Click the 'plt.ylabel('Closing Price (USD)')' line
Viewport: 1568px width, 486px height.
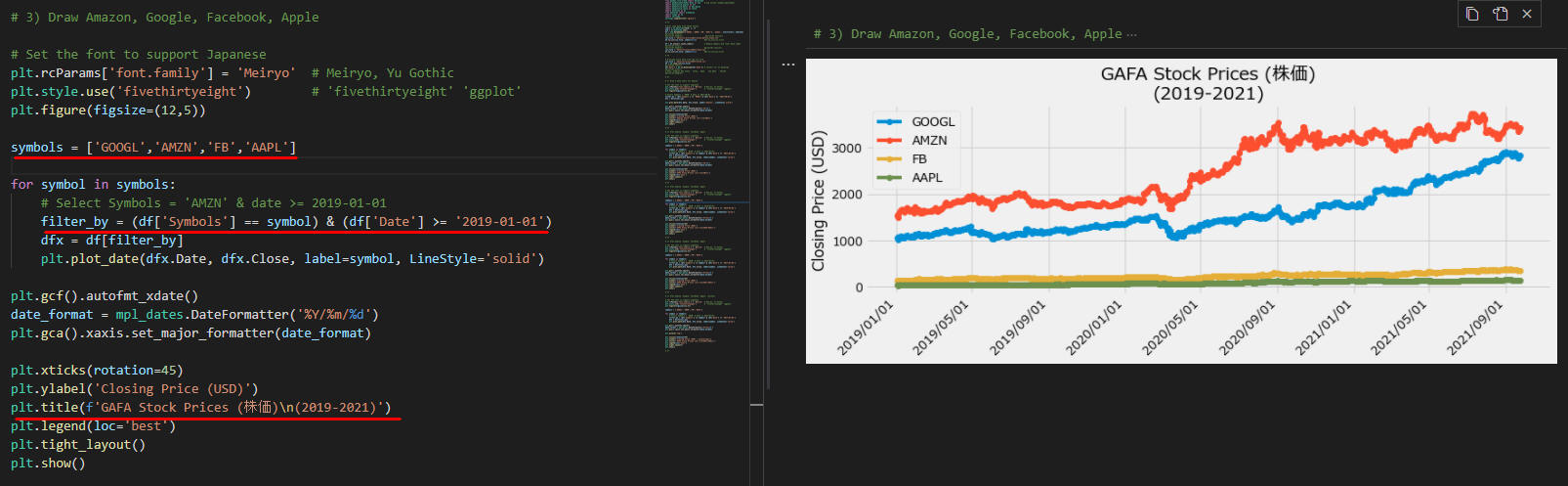click(135, 388)
